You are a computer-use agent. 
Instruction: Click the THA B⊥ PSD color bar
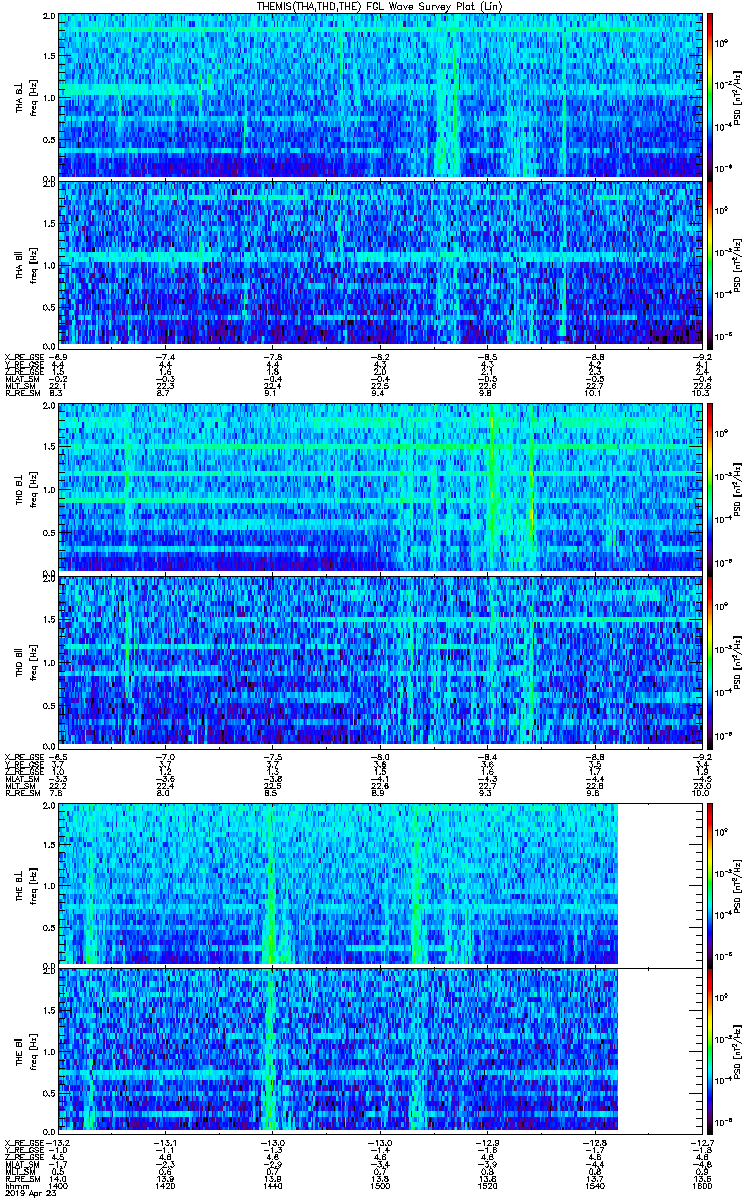pyautogui.click(x=711, y=96)
